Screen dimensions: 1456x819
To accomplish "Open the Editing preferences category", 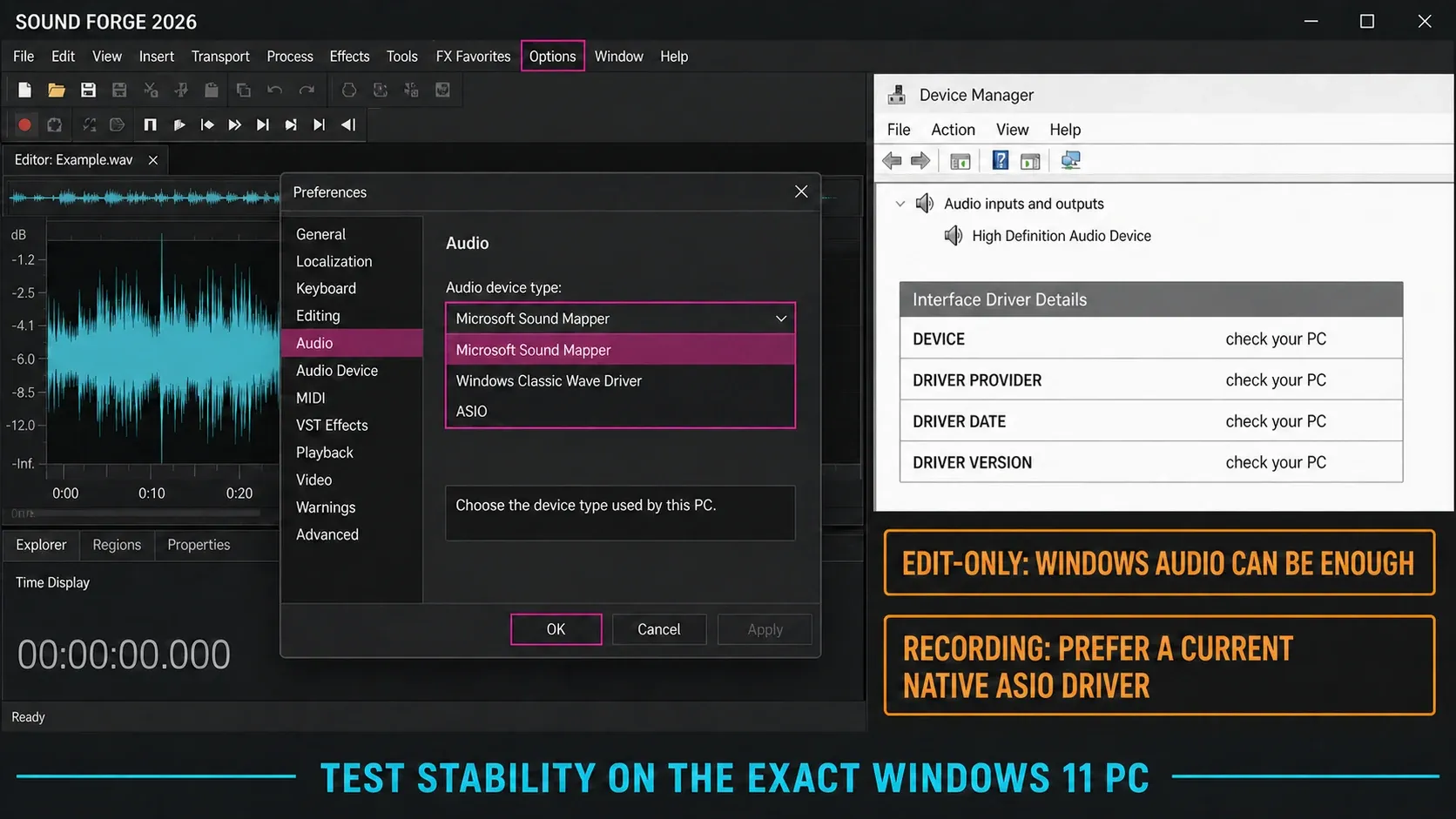I will point(318,316).
